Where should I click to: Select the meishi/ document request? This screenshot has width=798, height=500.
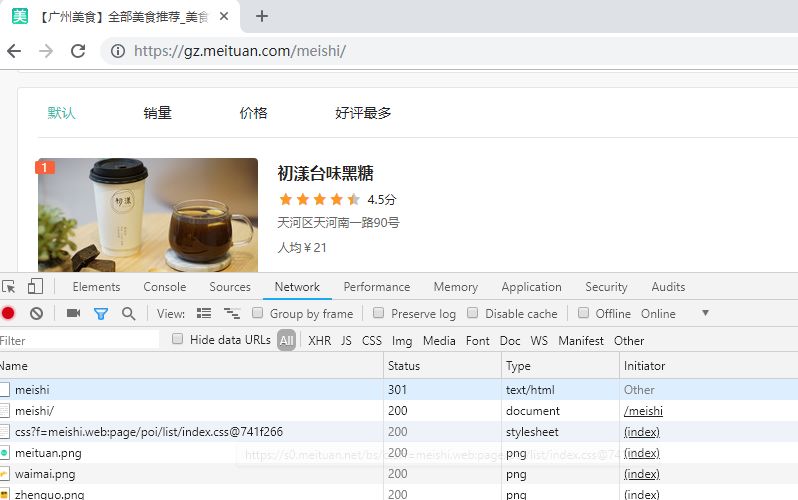(399, 410)
